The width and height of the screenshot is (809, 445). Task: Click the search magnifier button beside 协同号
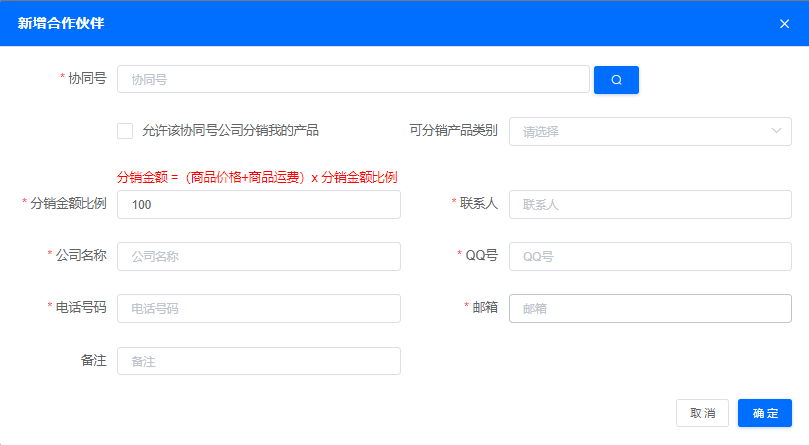click(616, 80)
